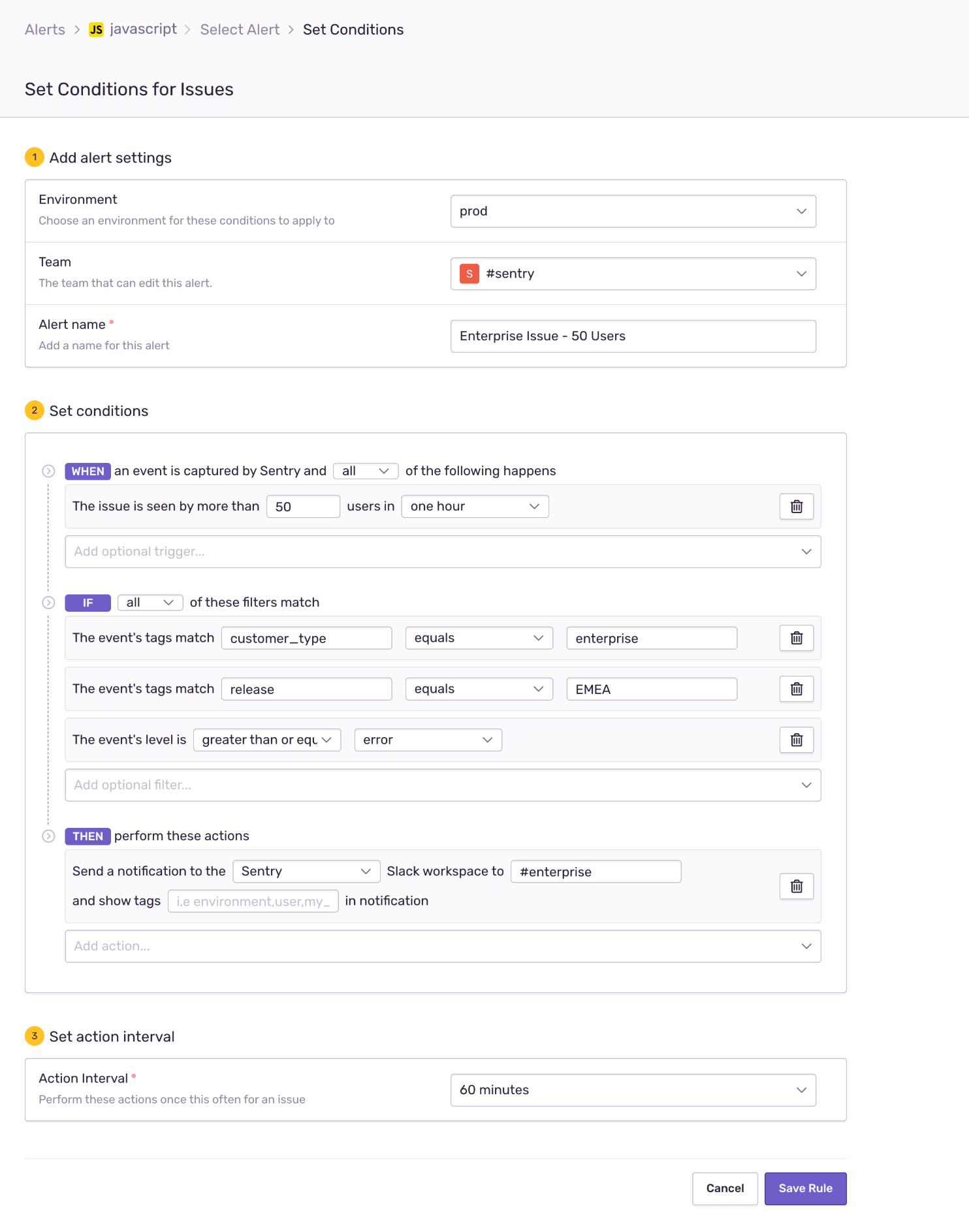The height and width of the screenshot is (1232, 969).
Task: Collapse the IF section circle icon
Action: (x=48, y=603)
